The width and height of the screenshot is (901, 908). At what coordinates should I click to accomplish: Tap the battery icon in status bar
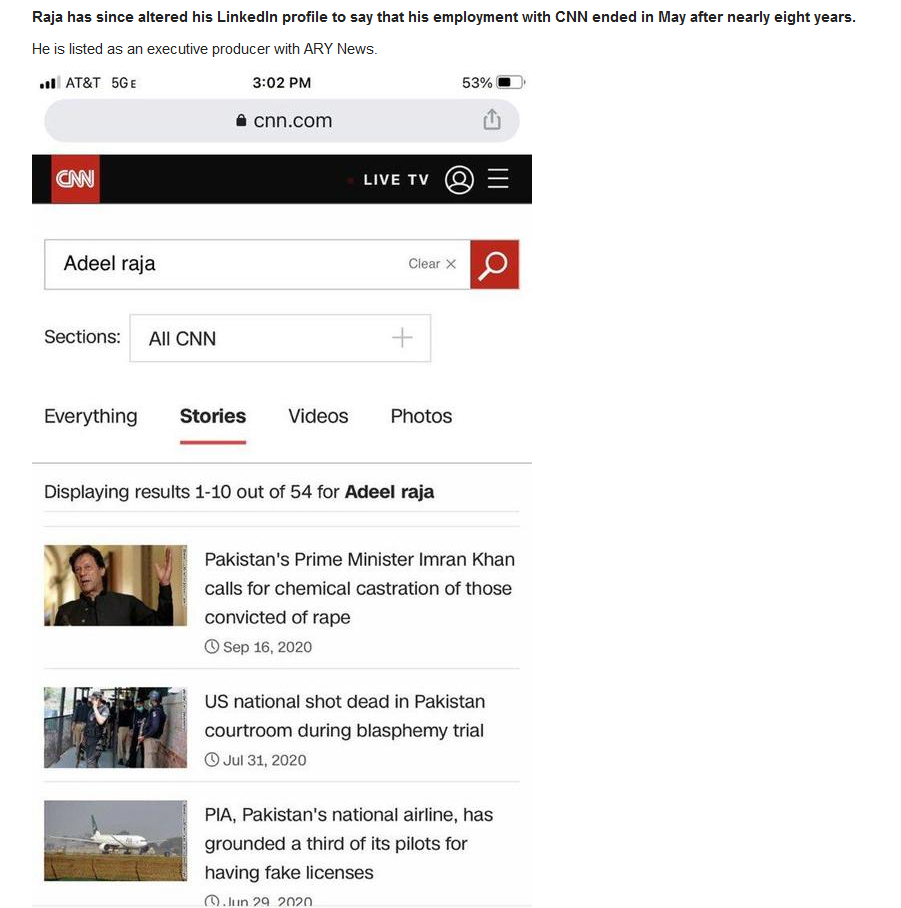click(x=510, y=82)
